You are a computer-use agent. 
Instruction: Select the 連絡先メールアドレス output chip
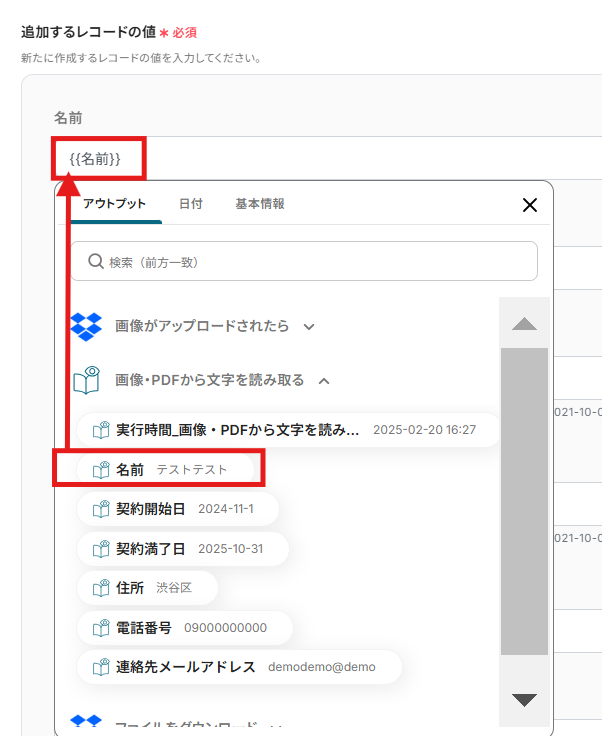[x=239, y=667]
